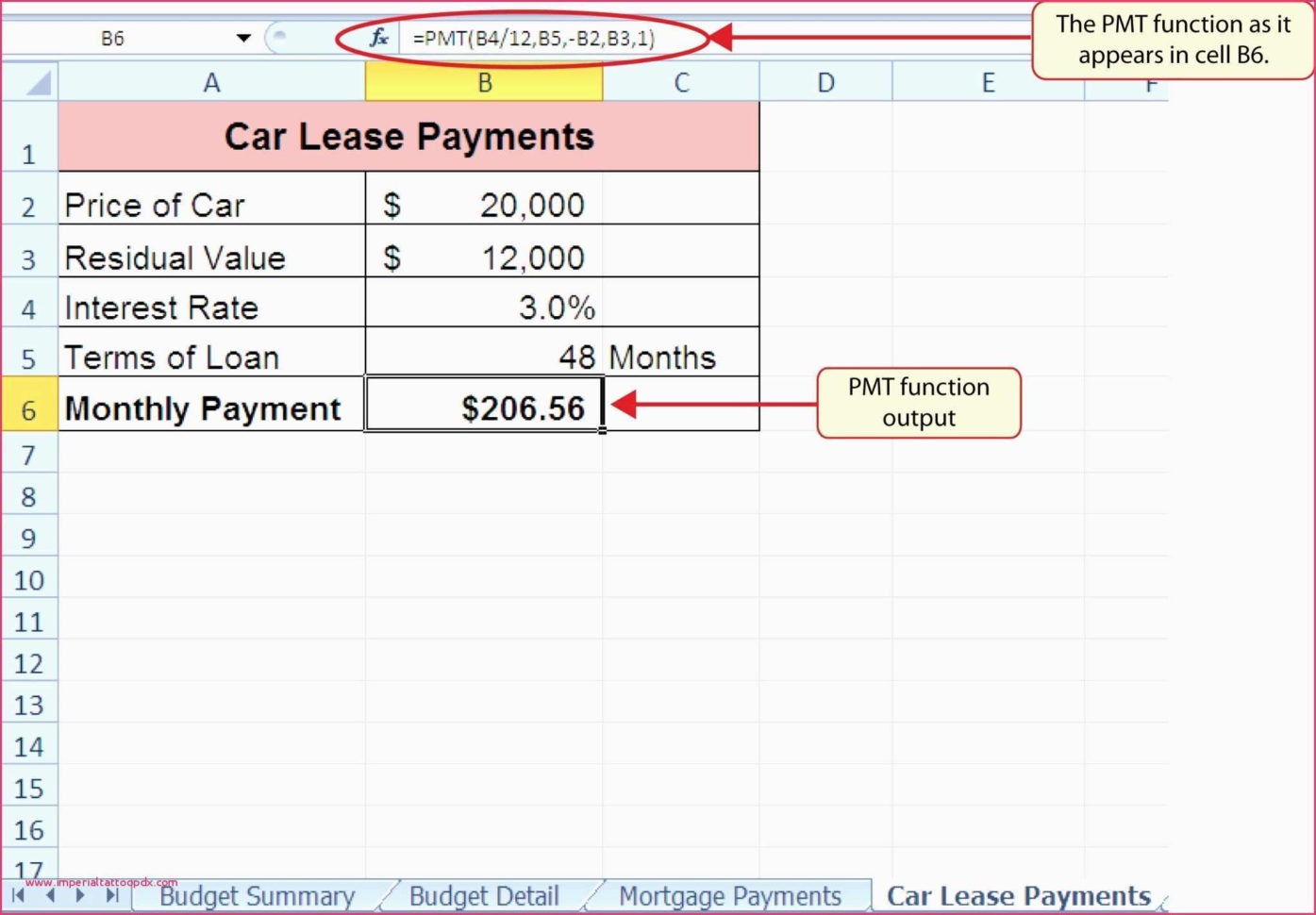Click the Insert Function fx icon
The height and width of the screenshot is (915, 1316).
click(378, 38)
